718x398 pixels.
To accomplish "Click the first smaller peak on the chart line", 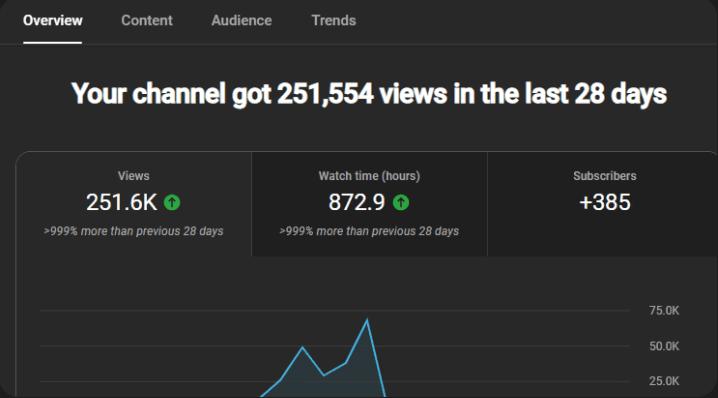I will point(302,348).
